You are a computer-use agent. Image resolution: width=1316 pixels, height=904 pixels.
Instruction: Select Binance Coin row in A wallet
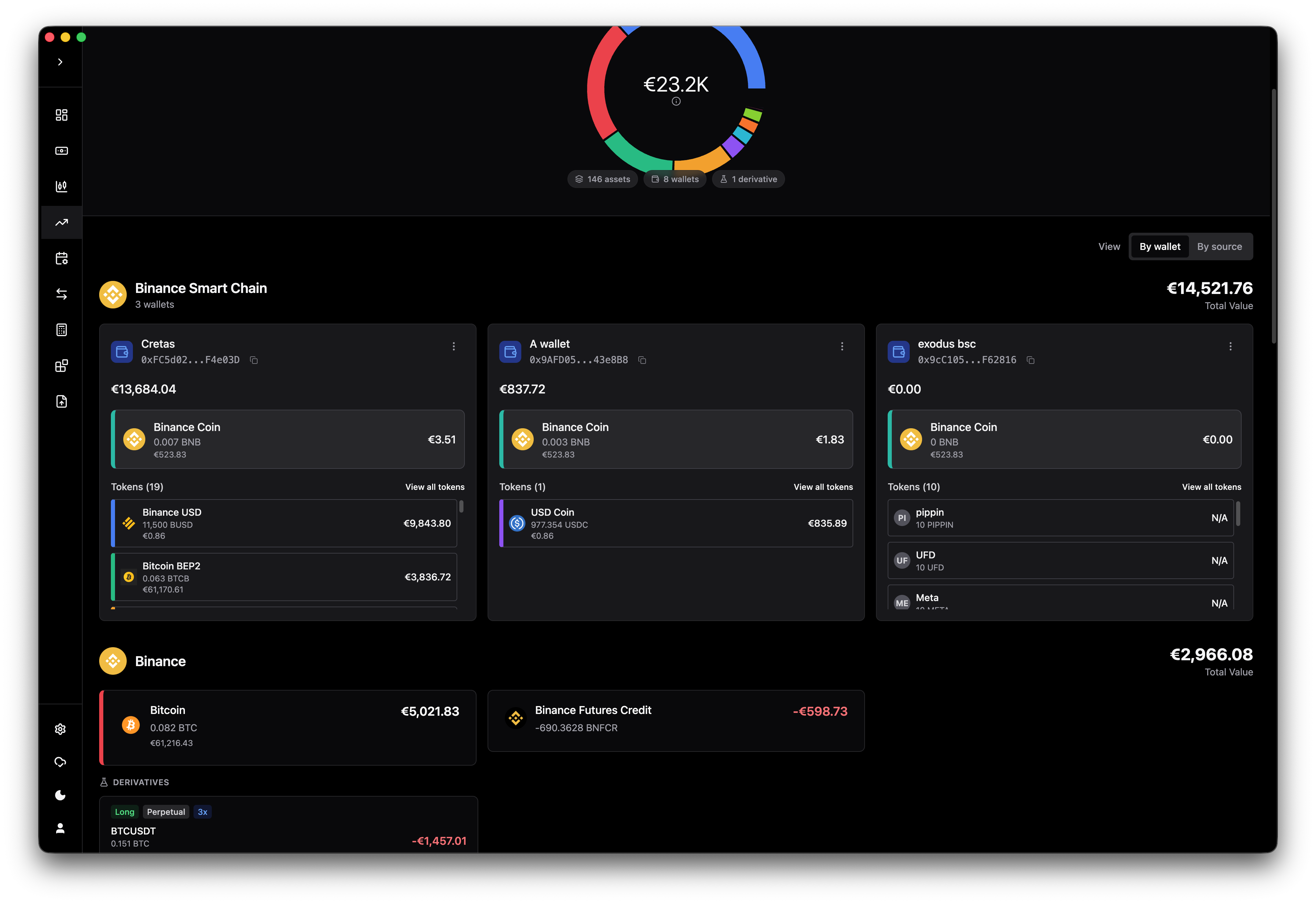coord(676,439)
